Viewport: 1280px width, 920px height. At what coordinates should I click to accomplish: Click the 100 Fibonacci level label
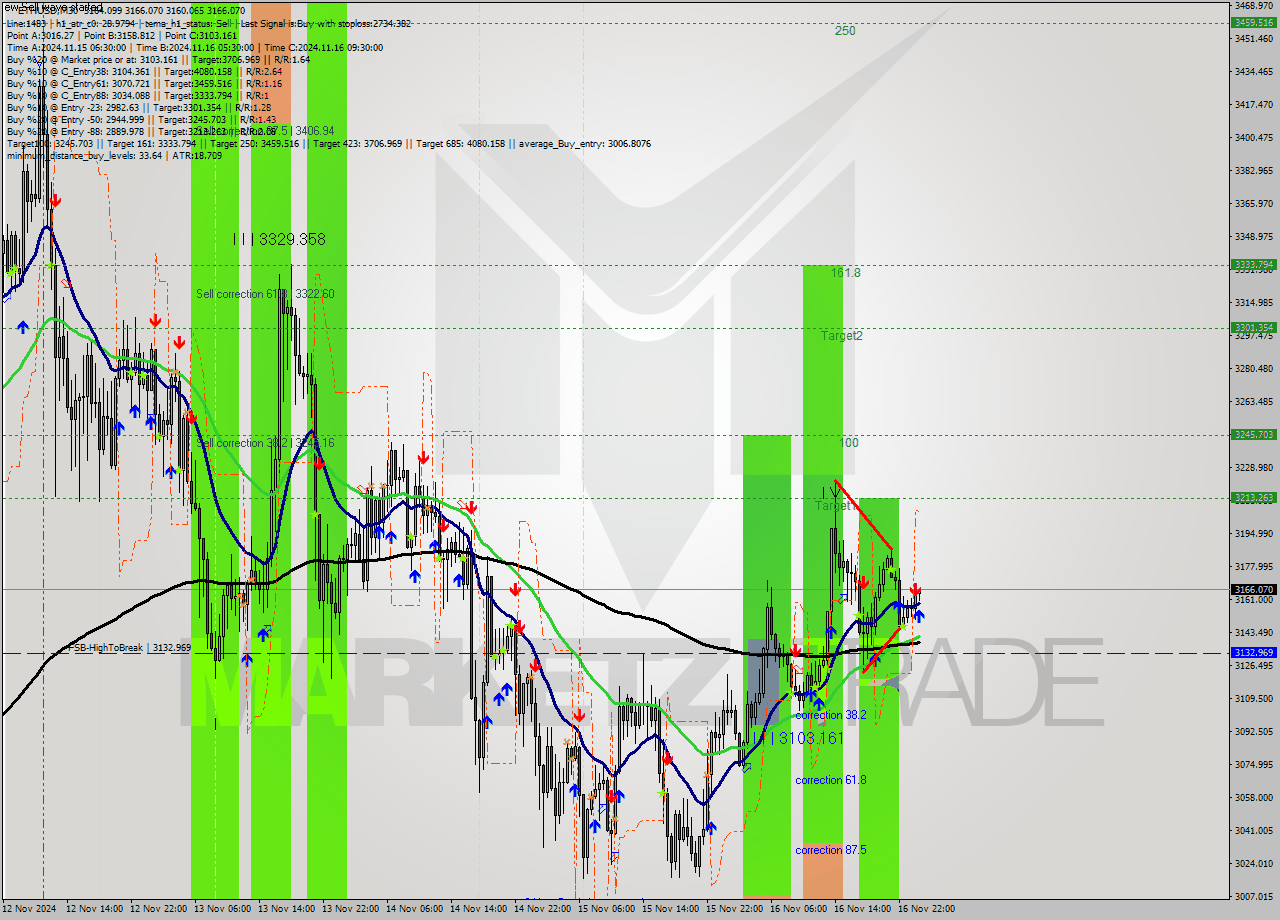pos(849,442)
